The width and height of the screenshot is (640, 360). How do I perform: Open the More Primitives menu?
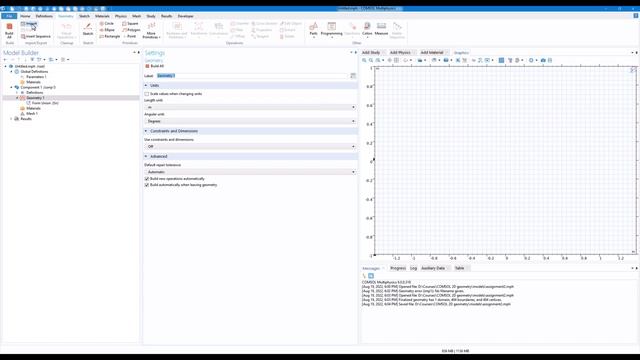pyautogui.click(x=151, y=31)
